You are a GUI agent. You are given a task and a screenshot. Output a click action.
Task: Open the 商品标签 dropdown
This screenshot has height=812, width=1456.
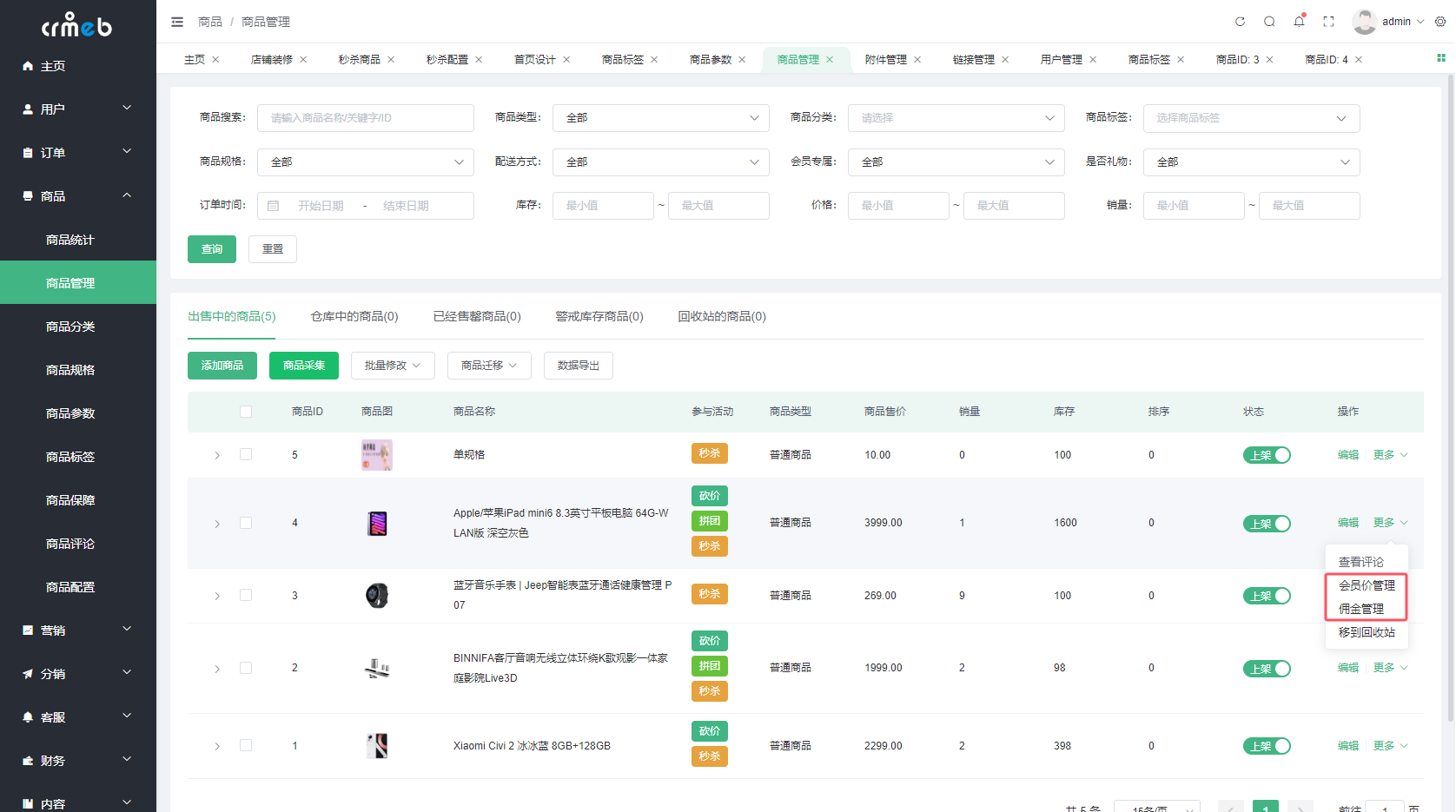(1252, 118)
